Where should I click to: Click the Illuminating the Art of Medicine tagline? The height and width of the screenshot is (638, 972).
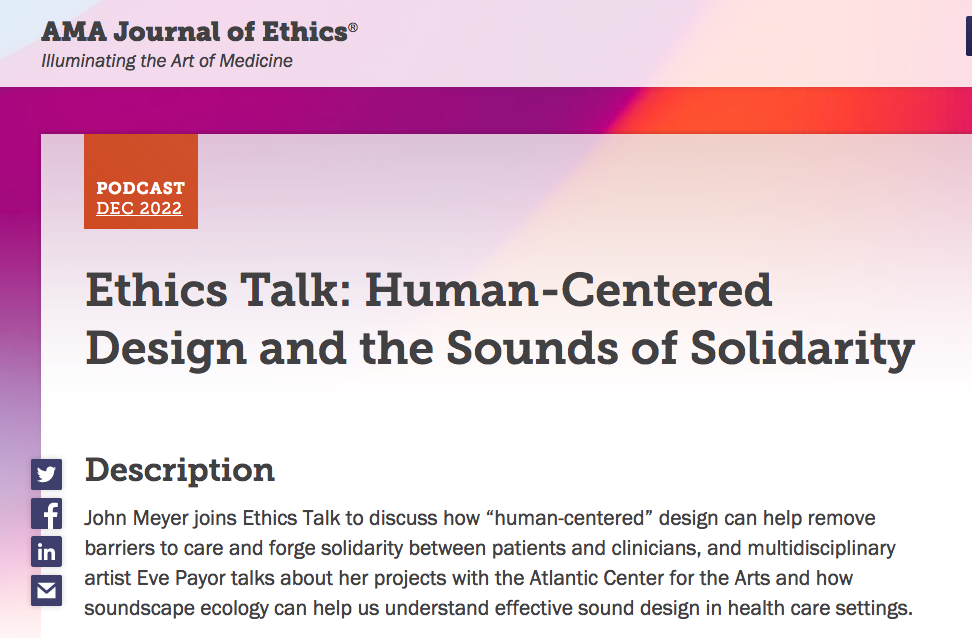pyautogui.click(x=167, y=61)
